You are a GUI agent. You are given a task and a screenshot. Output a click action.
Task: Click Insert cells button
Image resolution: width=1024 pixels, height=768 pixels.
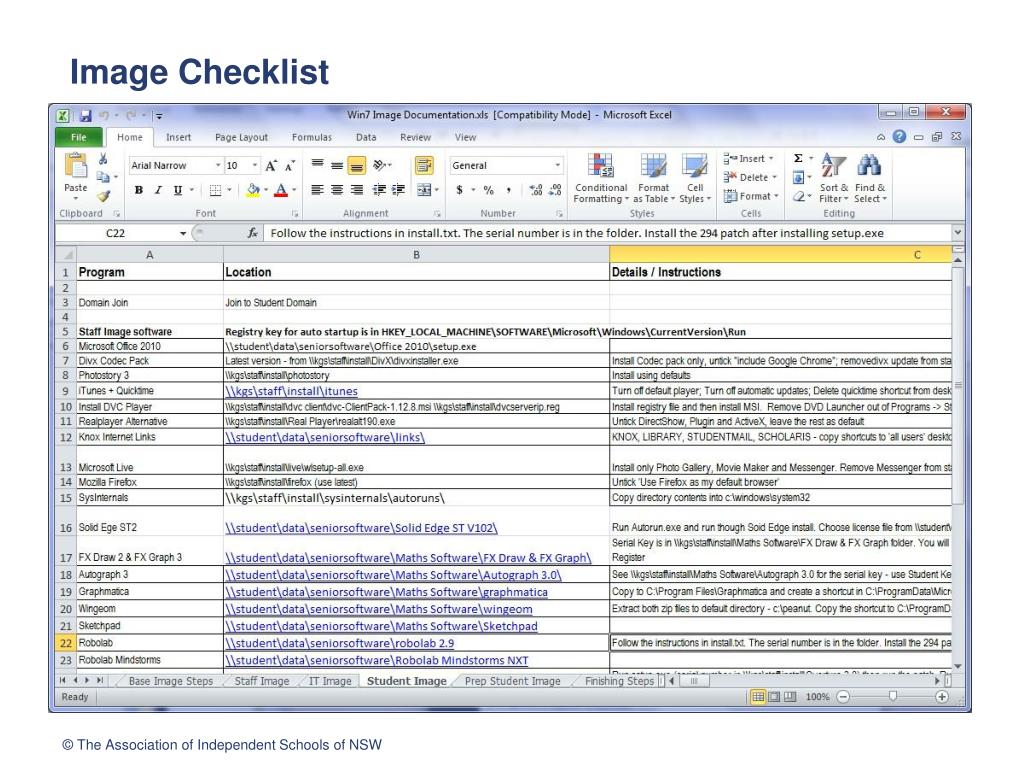748,159
